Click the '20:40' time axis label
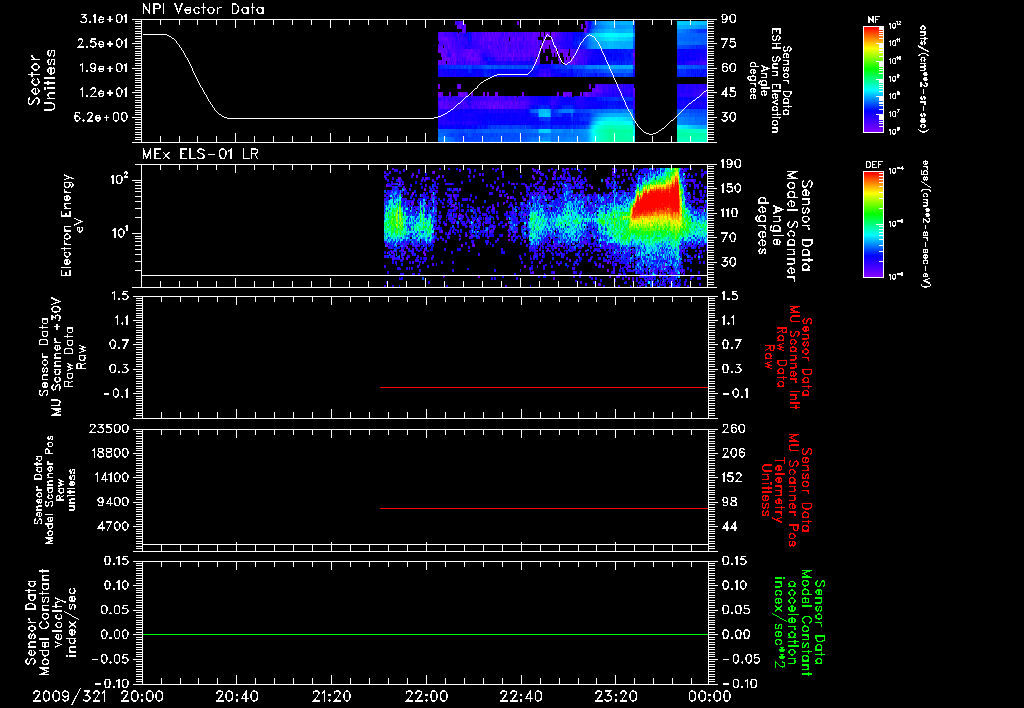Viewport: 1024px width, 708px height. pos(237,697)
